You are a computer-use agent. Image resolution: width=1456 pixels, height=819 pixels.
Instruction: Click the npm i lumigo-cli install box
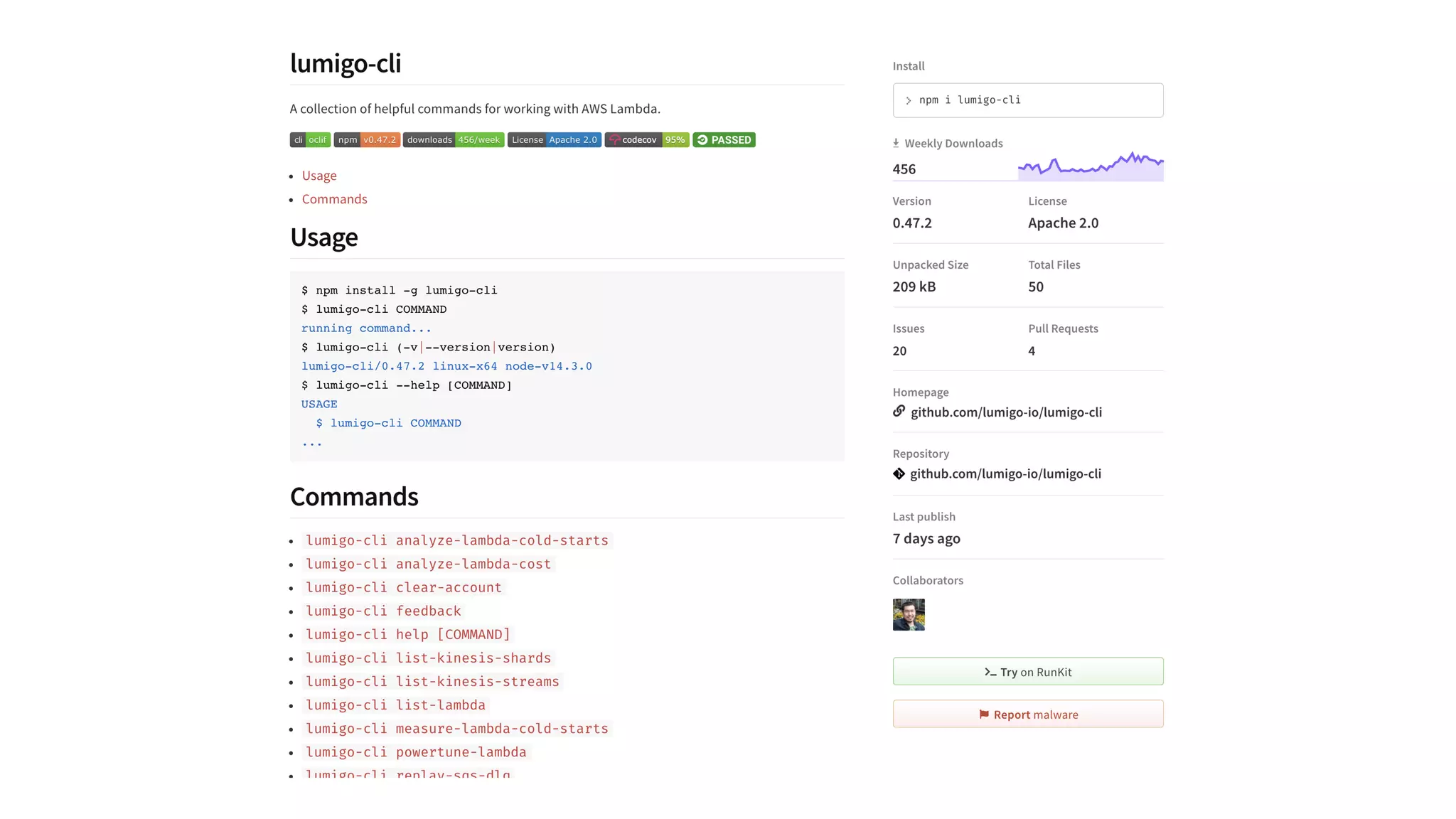click(1027, 100)
